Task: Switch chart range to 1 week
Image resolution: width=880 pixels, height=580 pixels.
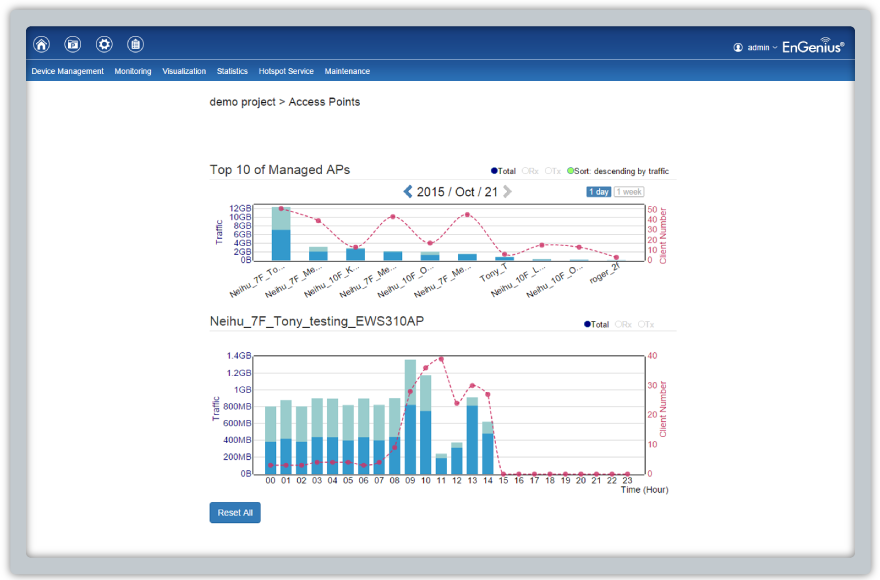Action: [x=629, y=192]
